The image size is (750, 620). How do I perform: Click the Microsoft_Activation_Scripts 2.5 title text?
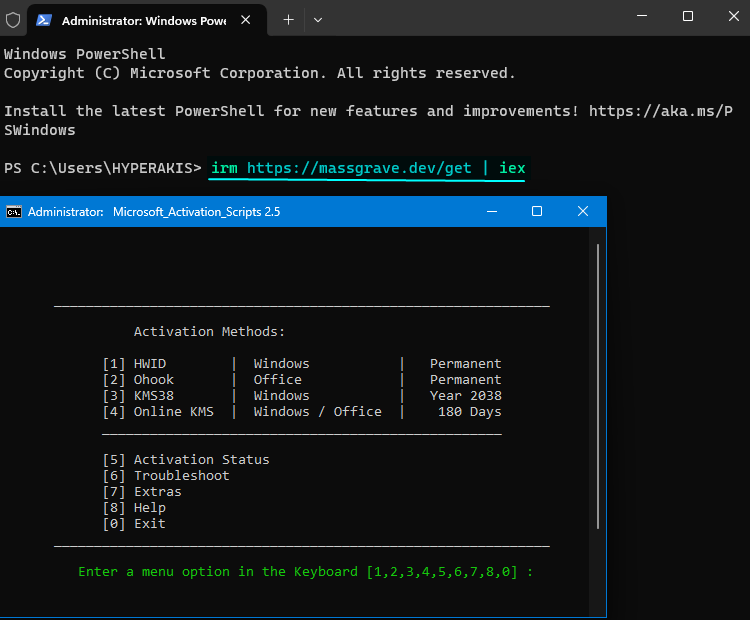coord(197,212)
